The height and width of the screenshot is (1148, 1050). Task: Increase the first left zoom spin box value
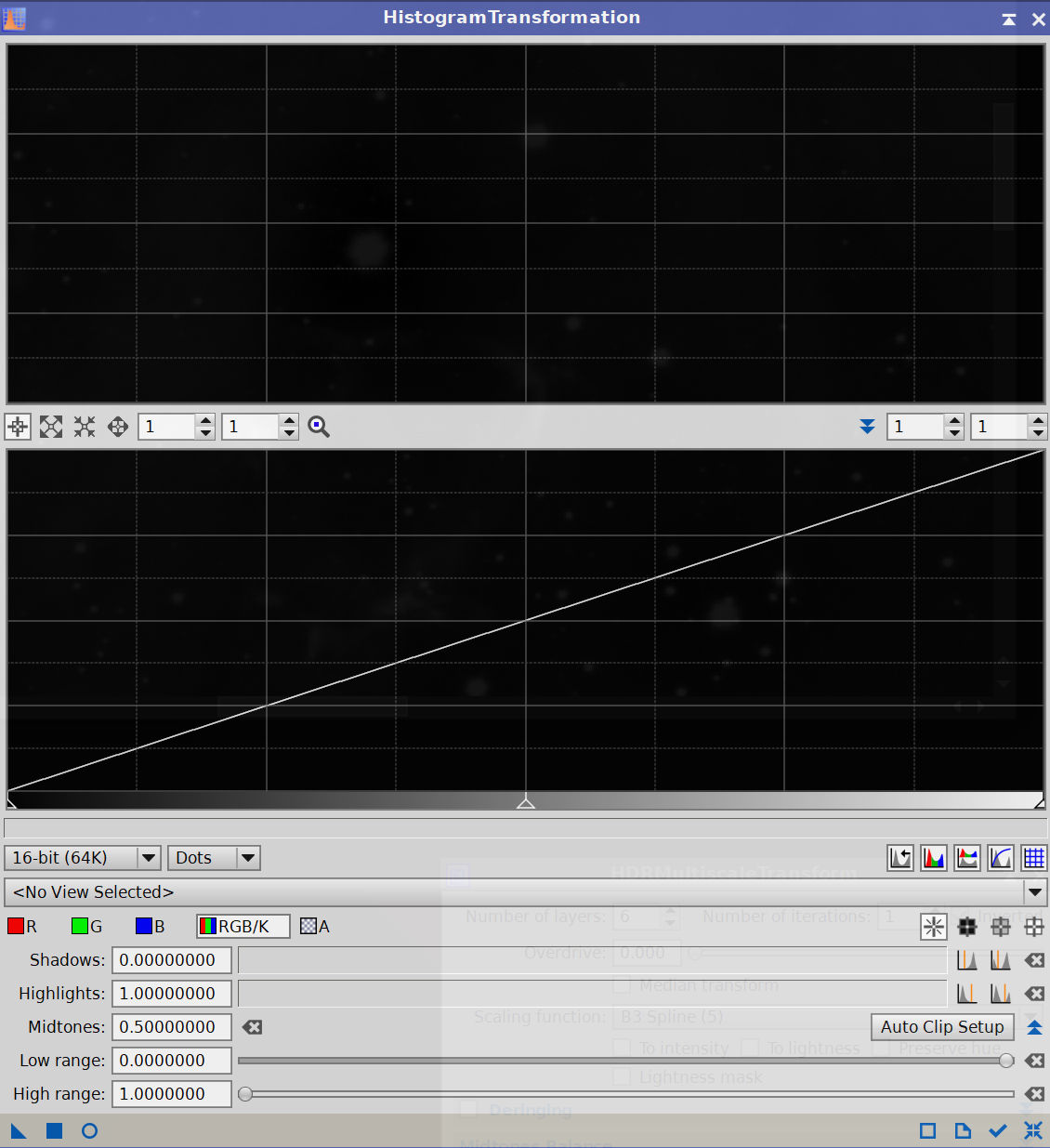pyautogui.click(x=205, y=421)
